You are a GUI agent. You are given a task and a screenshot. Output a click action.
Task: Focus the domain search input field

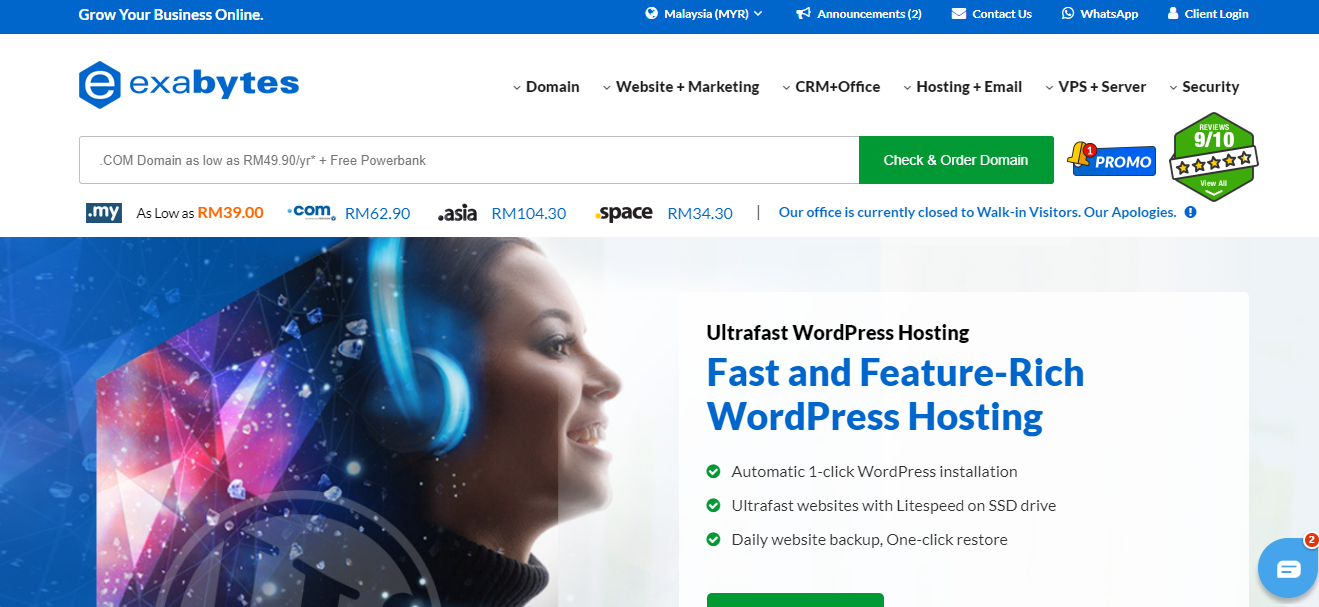tap(469, 160)
